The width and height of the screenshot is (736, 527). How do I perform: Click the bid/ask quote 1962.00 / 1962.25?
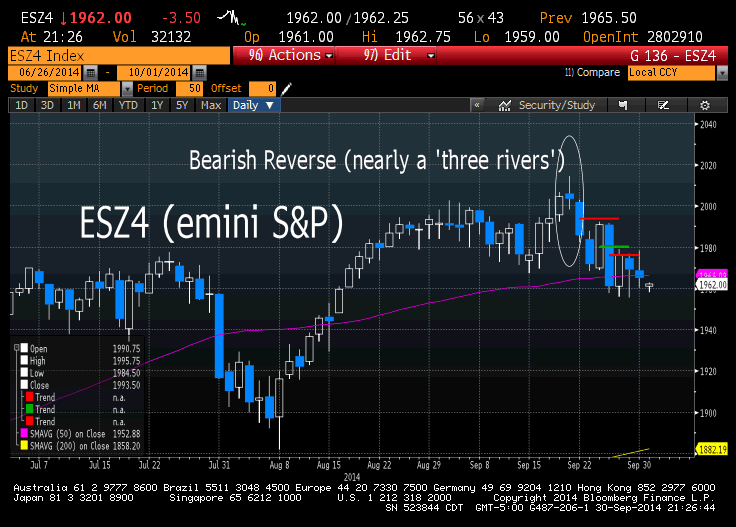click(347, 18)
